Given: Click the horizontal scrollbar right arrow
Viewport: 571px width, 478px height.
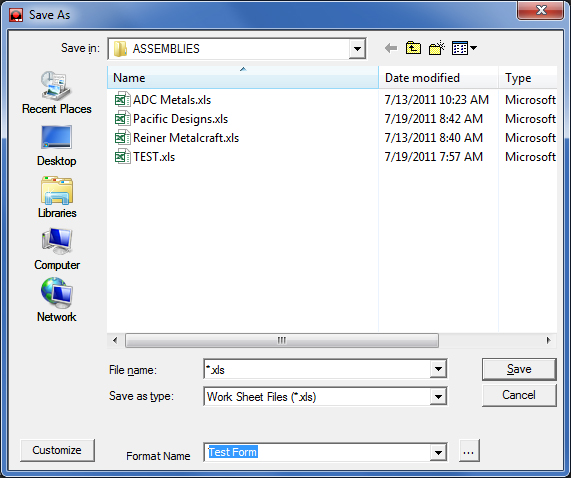Looking at the screenshot, I should tap(548, 340).
